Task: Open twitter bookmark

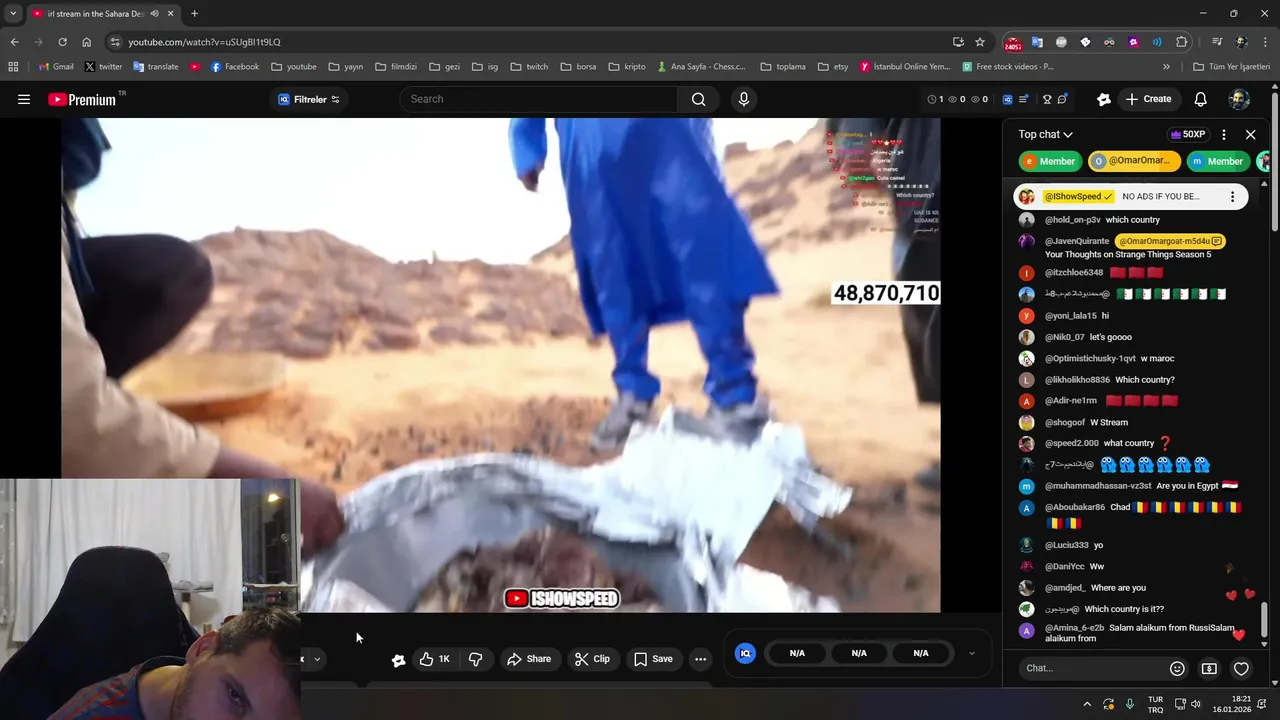Action: (x=103, y=67)
